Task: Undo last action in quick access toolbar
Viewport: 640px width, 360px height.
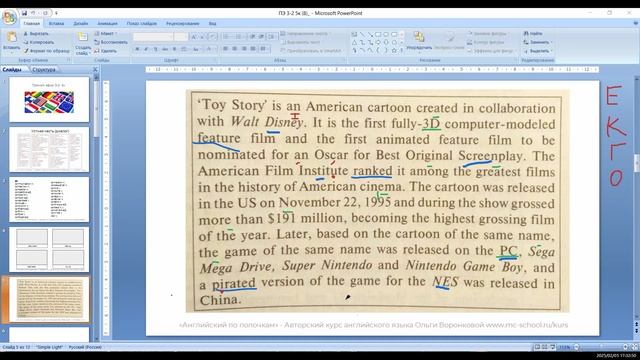Action: [x=33, y=13]
